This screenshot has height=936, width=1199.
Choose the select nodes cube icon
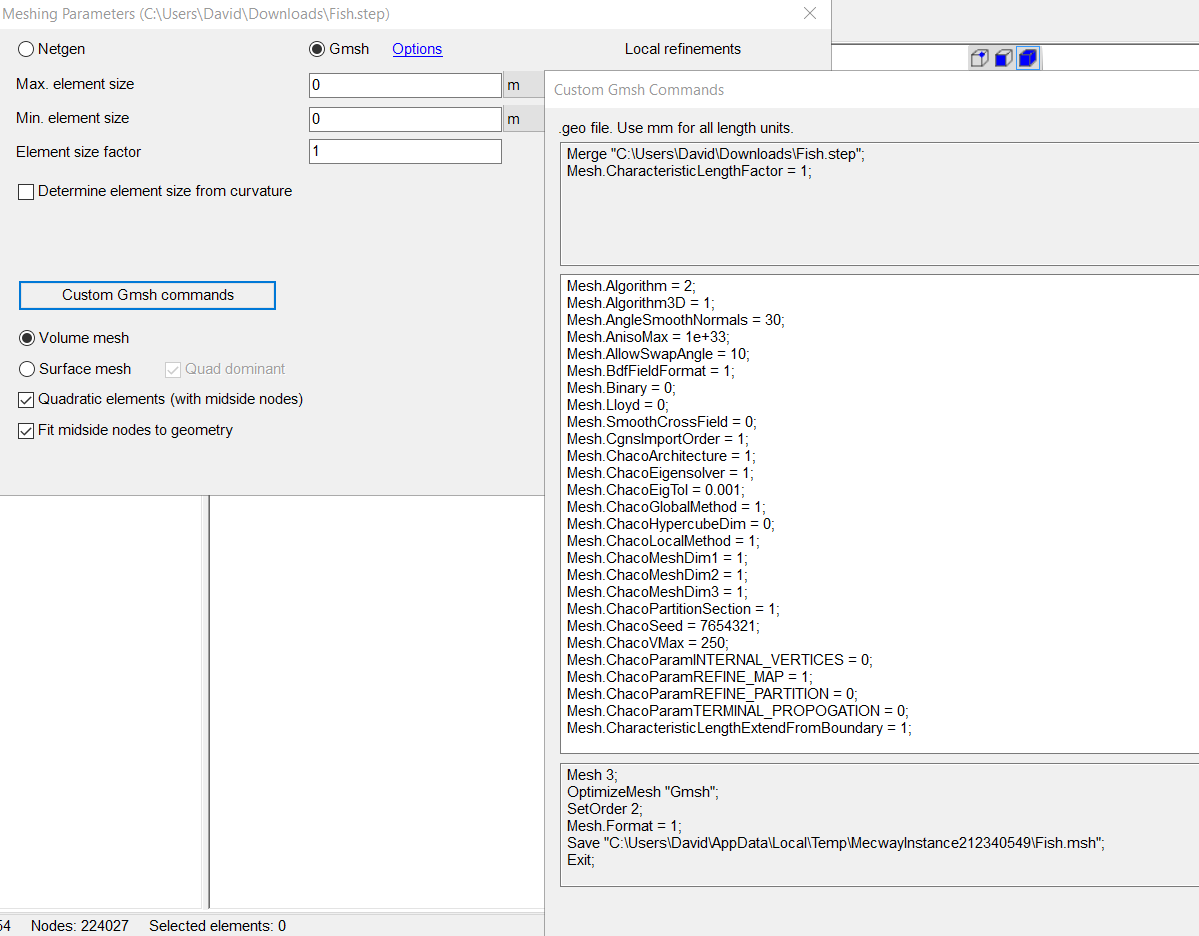pyautogui.click(x=980, y=58)
